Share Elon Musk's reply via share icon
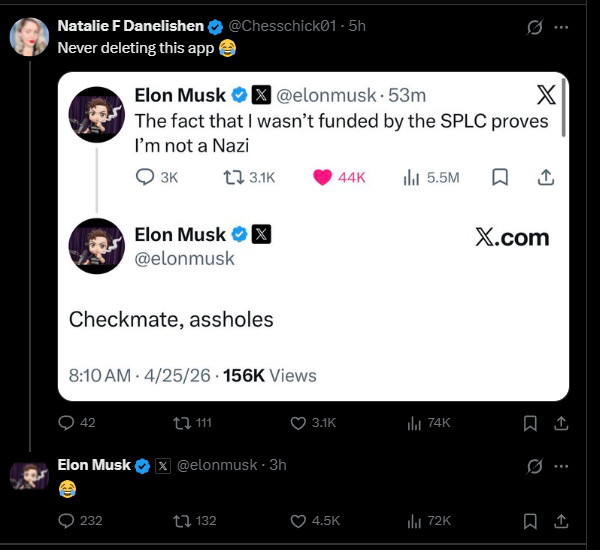Screen dimensions: 600x550 pos(561,520)
